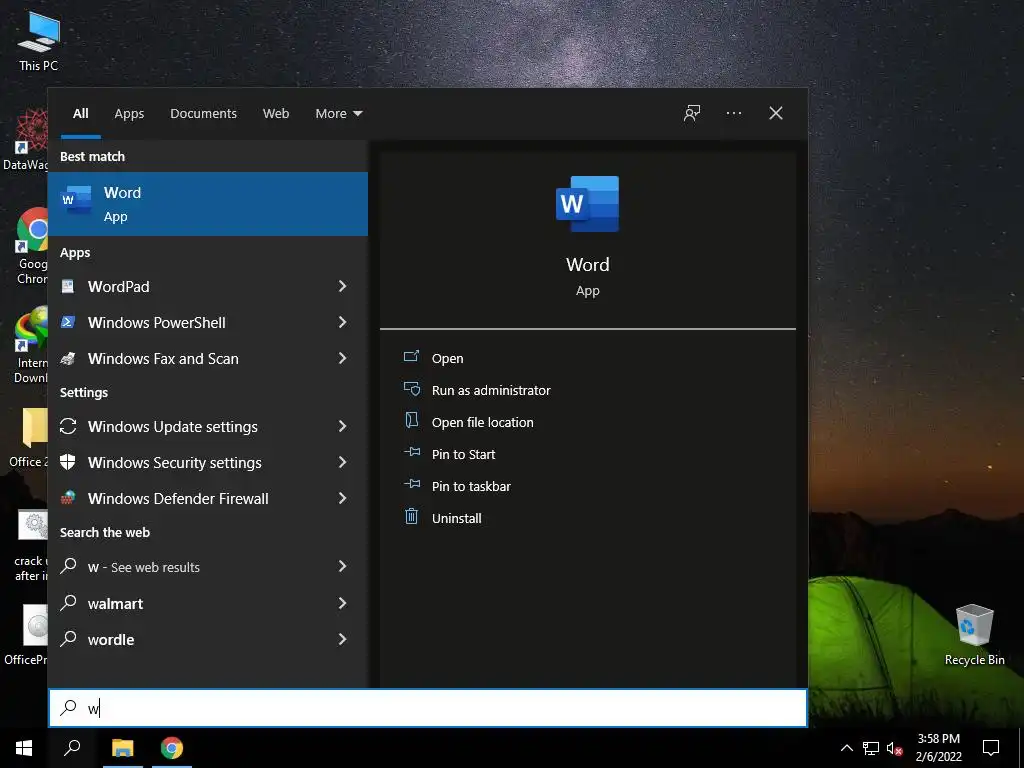Expand the 'w - See web results' arrow
This screenshot has height=768, width=1024.
click(x=342, y=566)
